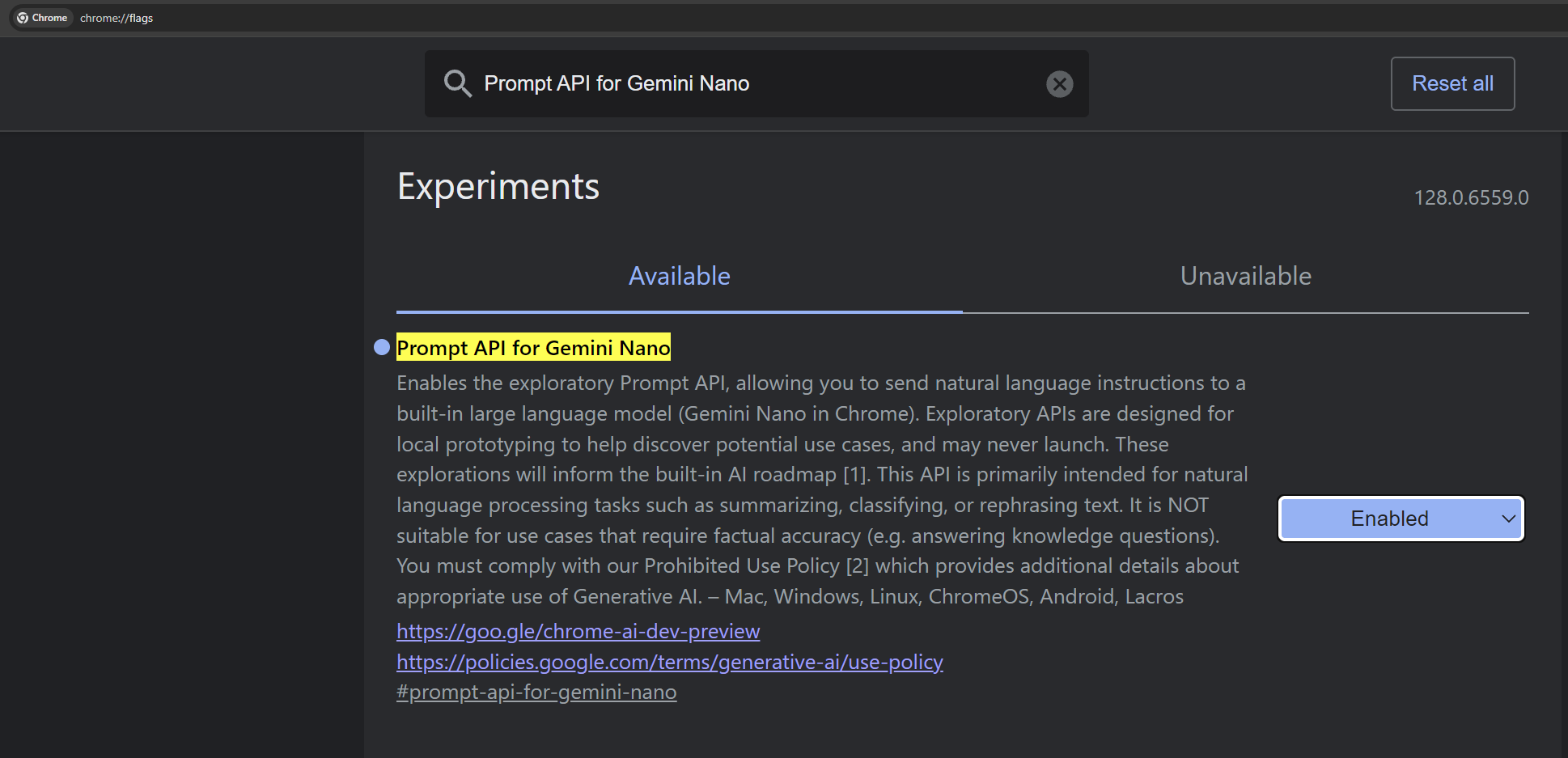Screen dimensions: 1568x758
Task: Visit the generative-ai use-policy link
Action: click(669, 662)
